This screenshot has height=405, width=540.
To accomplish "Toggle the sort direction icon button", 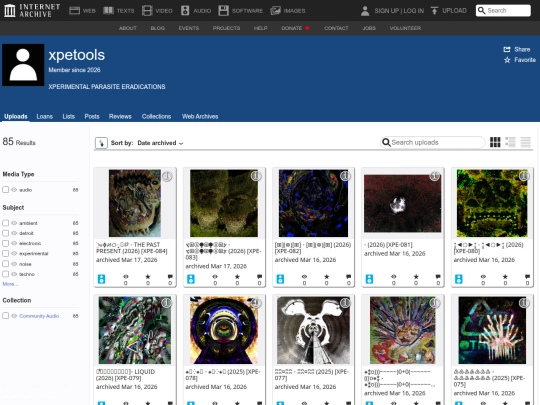I will tap(101, 143).
